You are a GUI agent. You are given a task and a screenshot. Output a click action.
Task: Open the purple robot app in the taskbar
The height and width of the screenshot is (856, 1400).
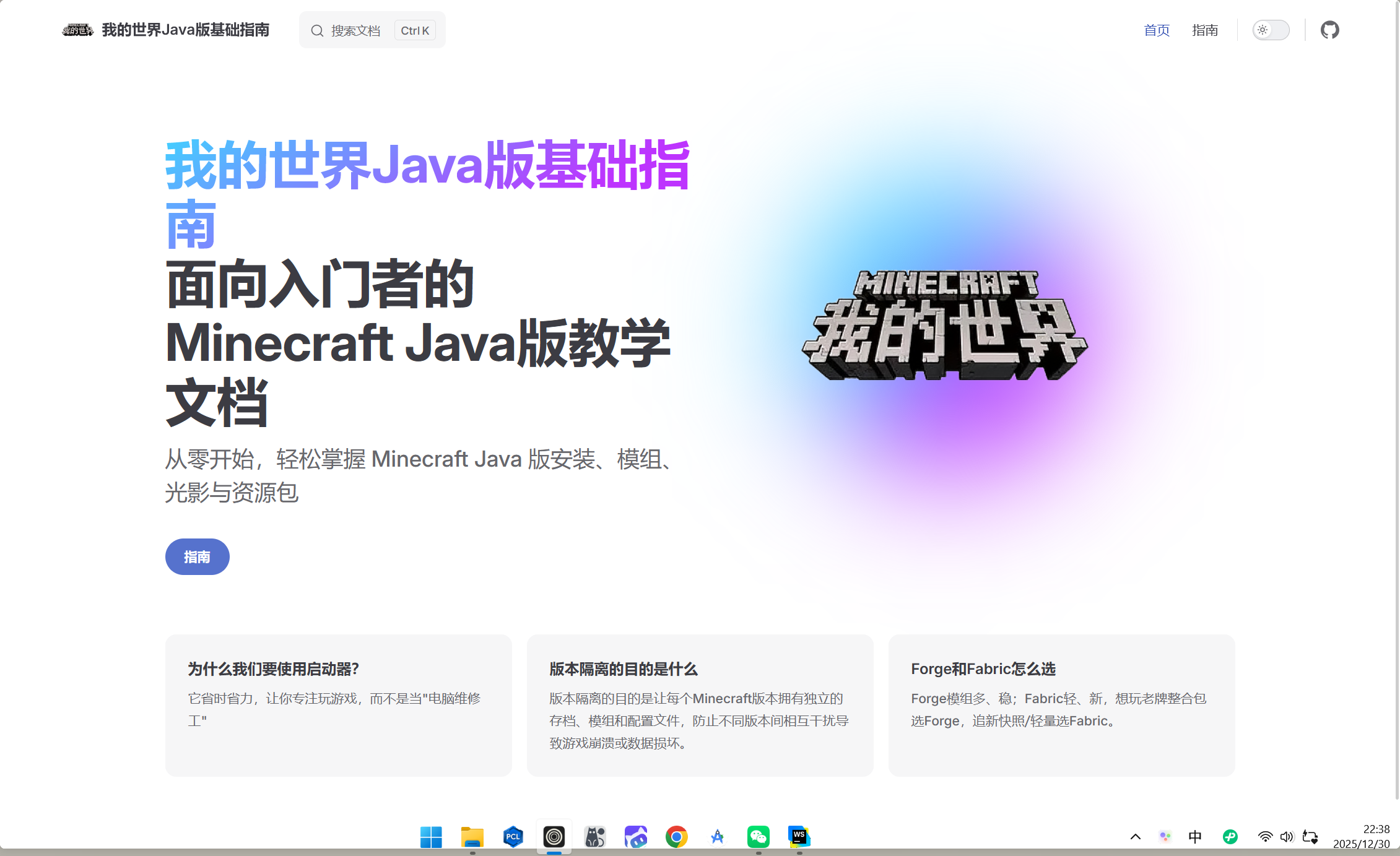tap(635, 836)
